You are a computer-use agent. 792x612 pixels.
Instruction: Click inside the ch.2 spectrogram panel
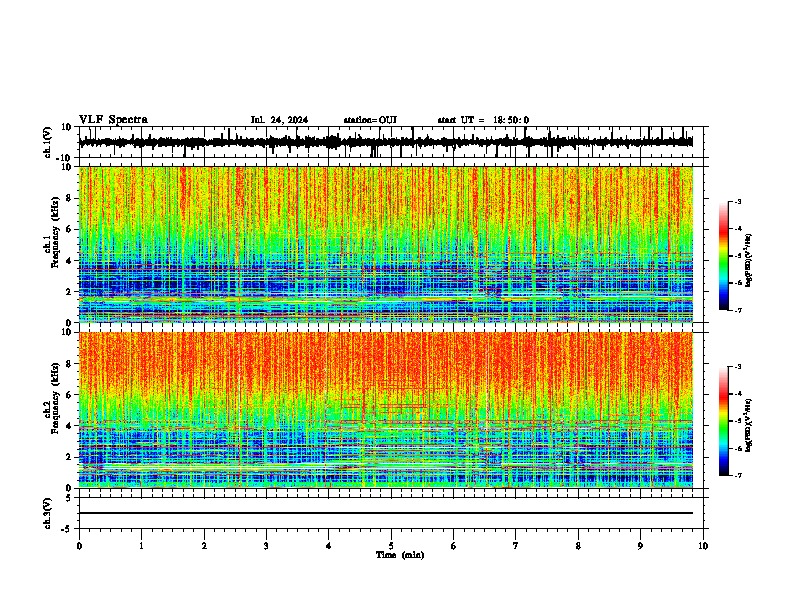(386, 410)
